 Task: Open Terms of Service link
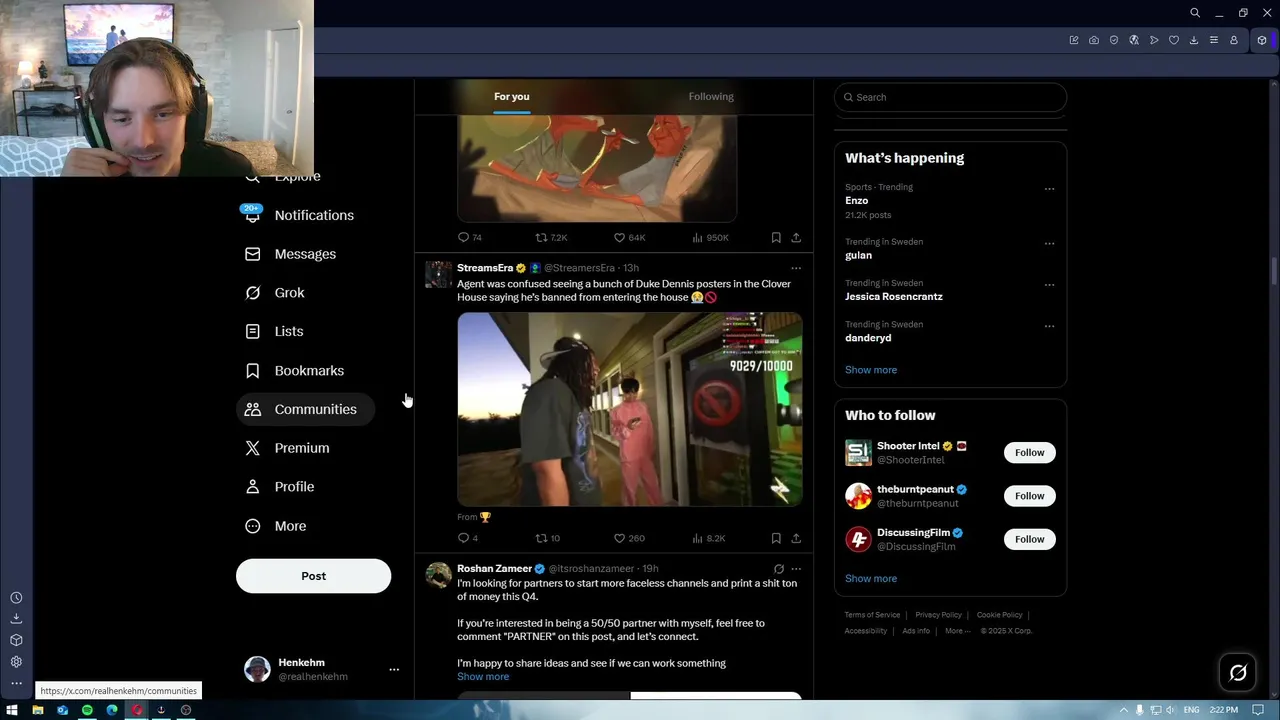(872, 615)
